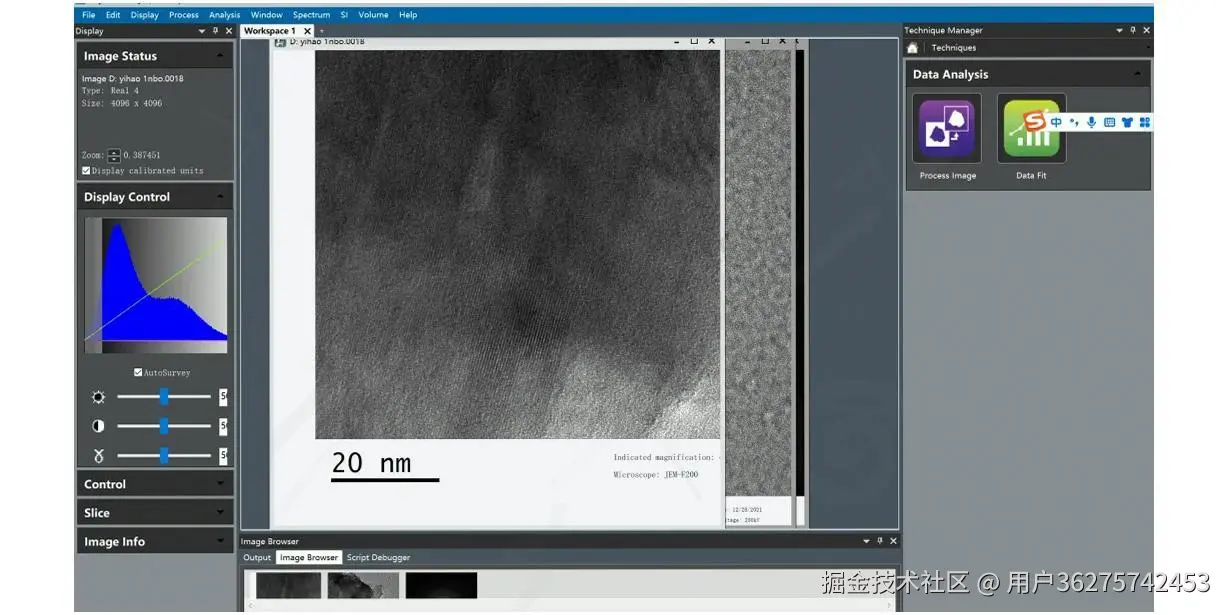
Task: Select third dark thumbnail in Image Browser
Action: click(x=441, y=585)
